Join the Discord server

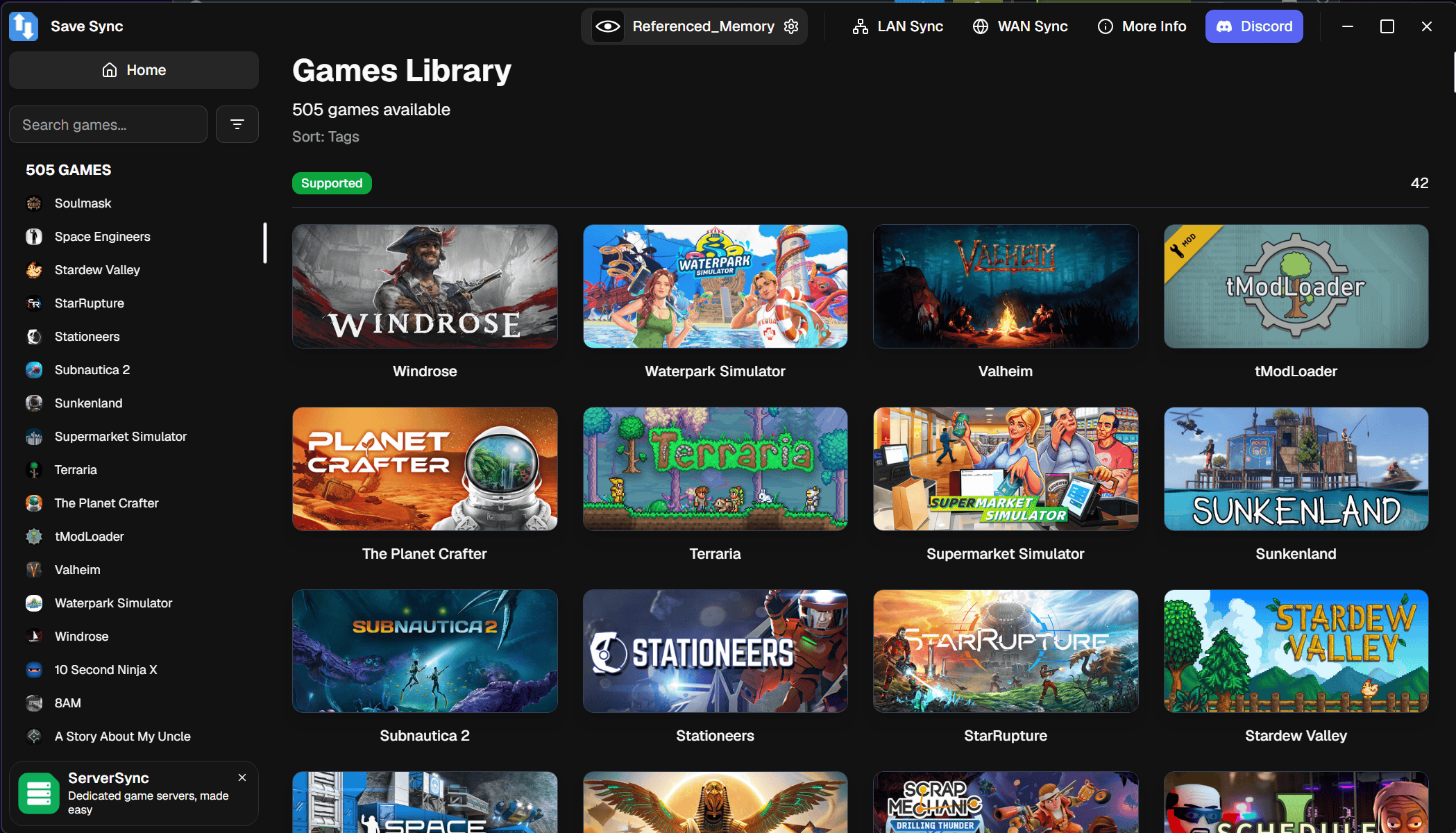(x=1254, y=26)
